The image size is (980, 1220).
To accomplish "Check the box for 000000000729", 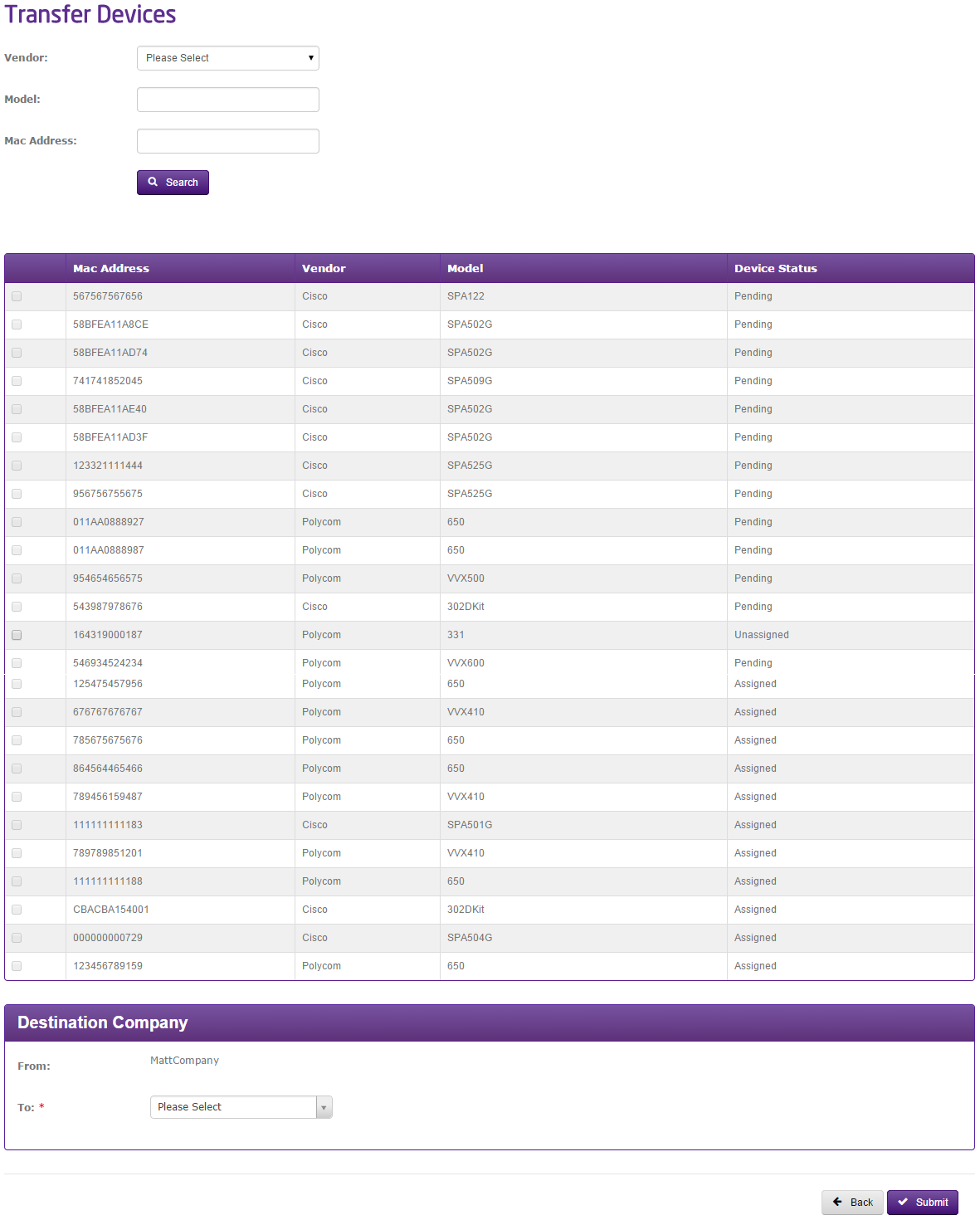I will [x=17, y=938].
